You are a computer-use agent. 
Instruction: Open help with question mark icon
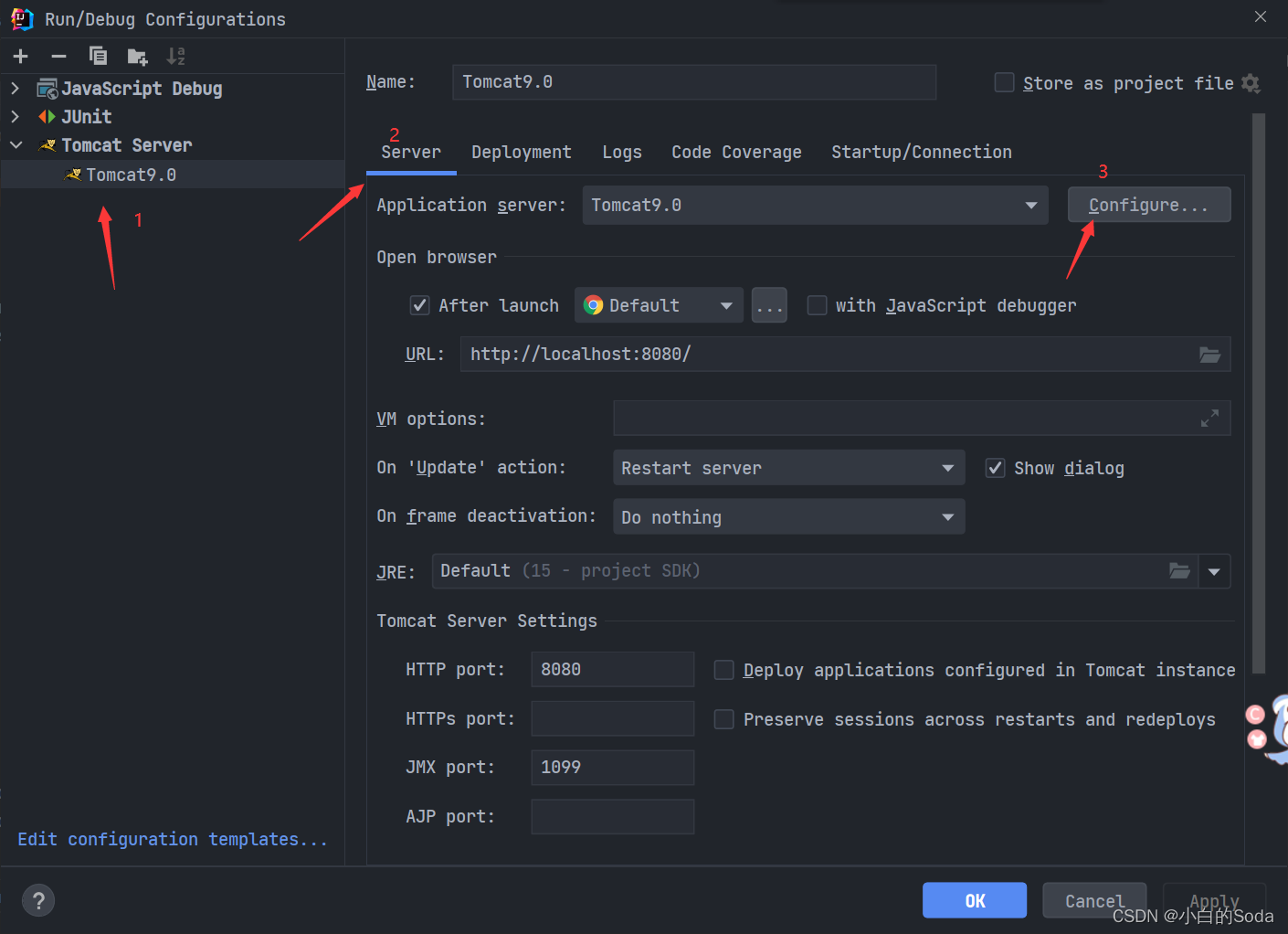pyautogui.click(x=38, y=901)
